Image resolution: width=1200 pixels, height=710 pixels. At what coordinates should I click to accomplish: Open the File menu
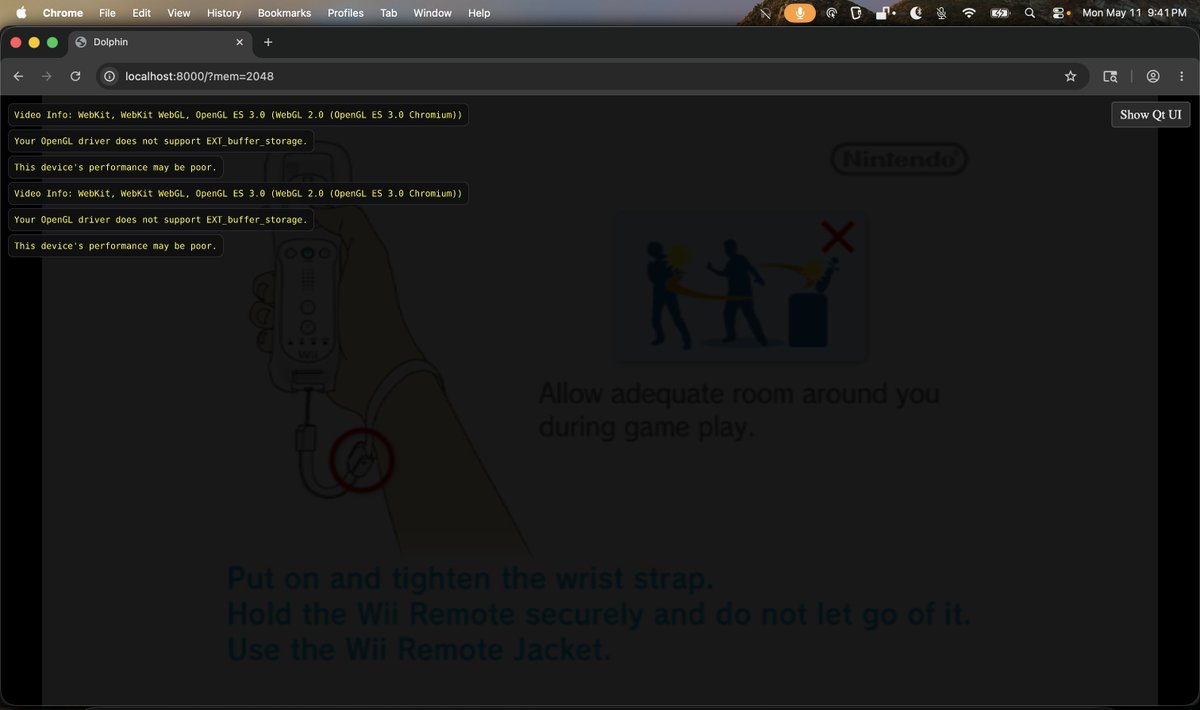[107, 13]
